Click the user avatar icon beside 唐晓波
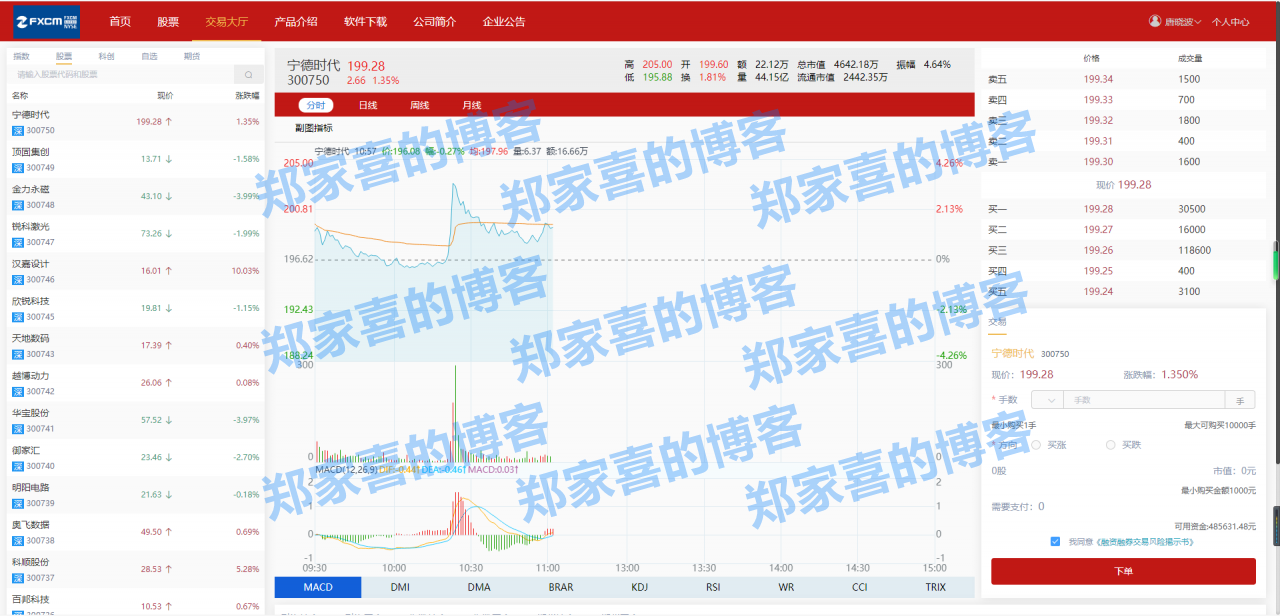1280x616 pixels. coord(1156,21)
